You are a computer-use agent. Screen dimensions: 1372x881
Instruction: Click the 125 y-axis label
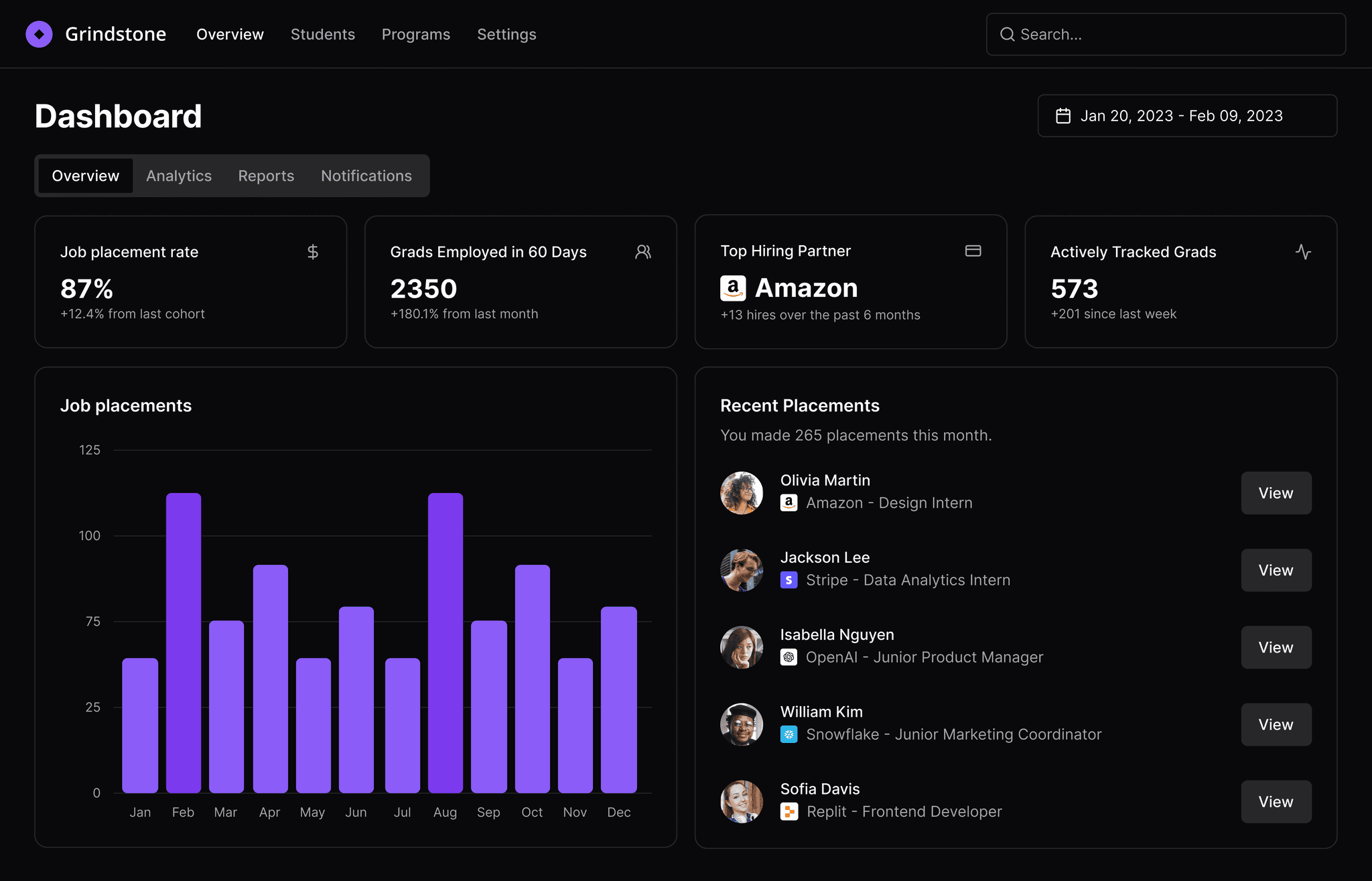90,450
